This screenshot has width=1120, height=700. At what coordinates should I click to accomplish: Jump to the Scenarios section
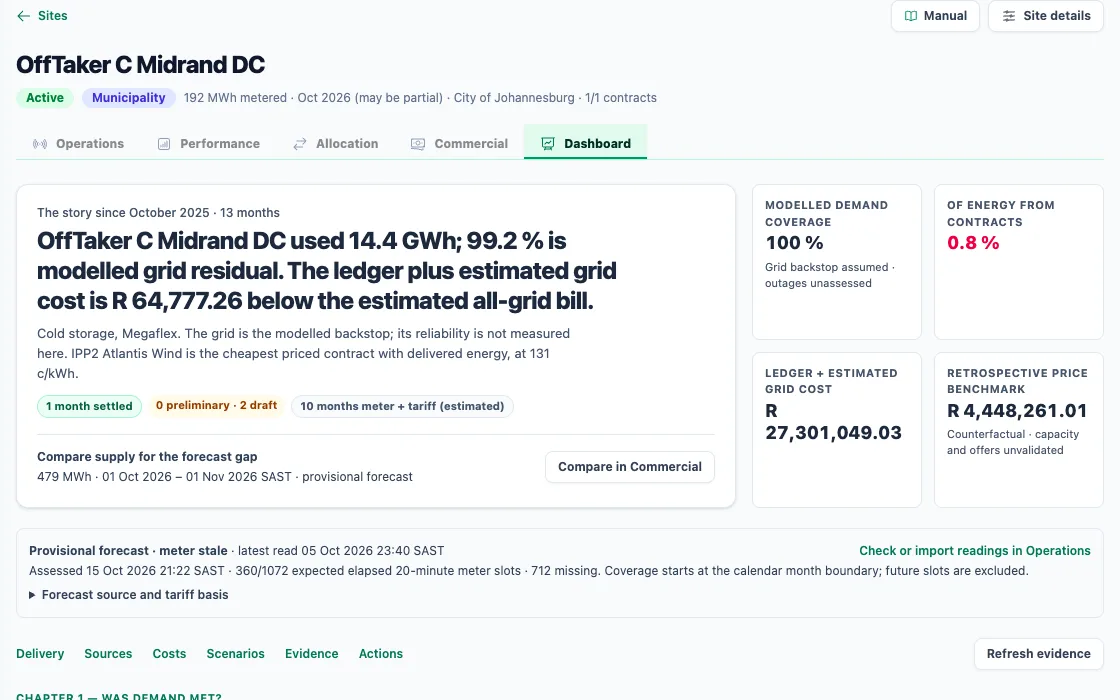[235, 654]
